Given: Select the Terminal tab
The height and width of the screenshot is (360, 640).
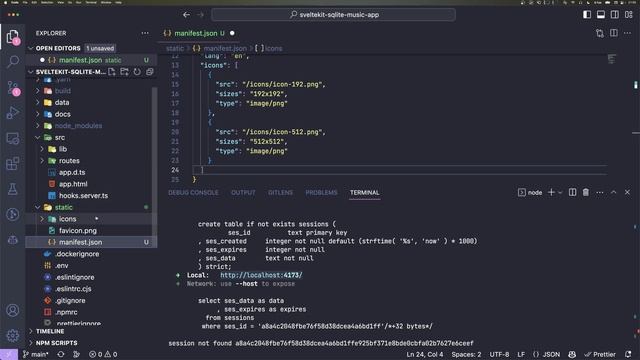Looking at the screenshot, I should pos(364,192).
